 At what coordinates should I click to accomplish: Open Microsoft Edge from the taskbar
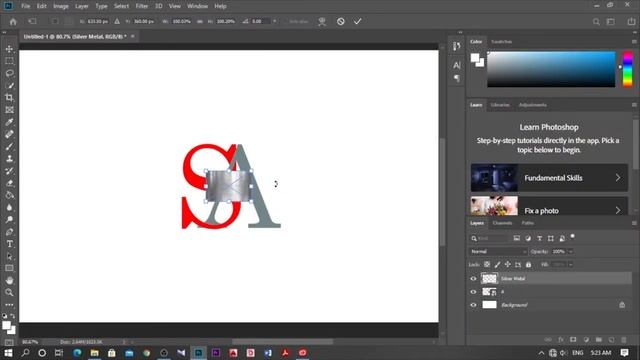tap(77, 353)
